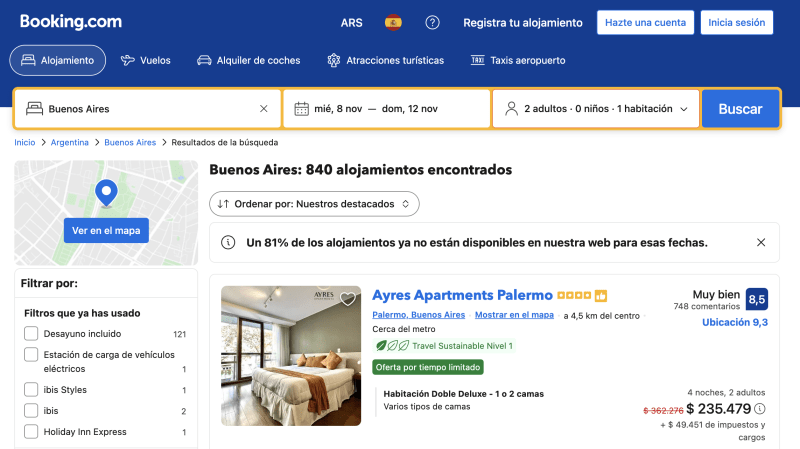Click the 8,5 review score badge
The image size is (800, 449).
click(757, 300)
